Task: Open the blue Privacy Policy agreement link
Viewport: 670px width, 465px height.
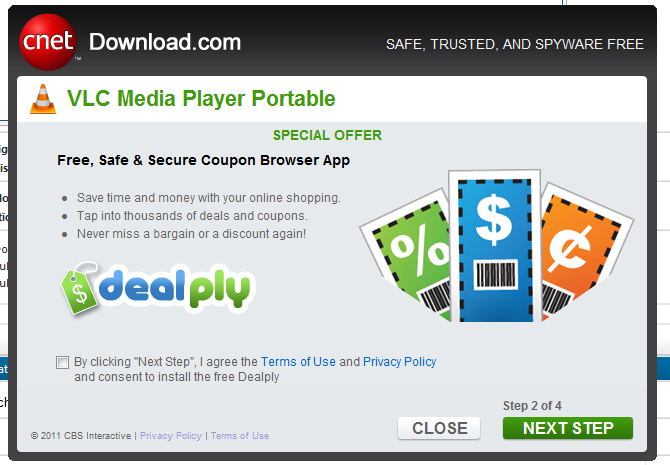Action: 400,362
